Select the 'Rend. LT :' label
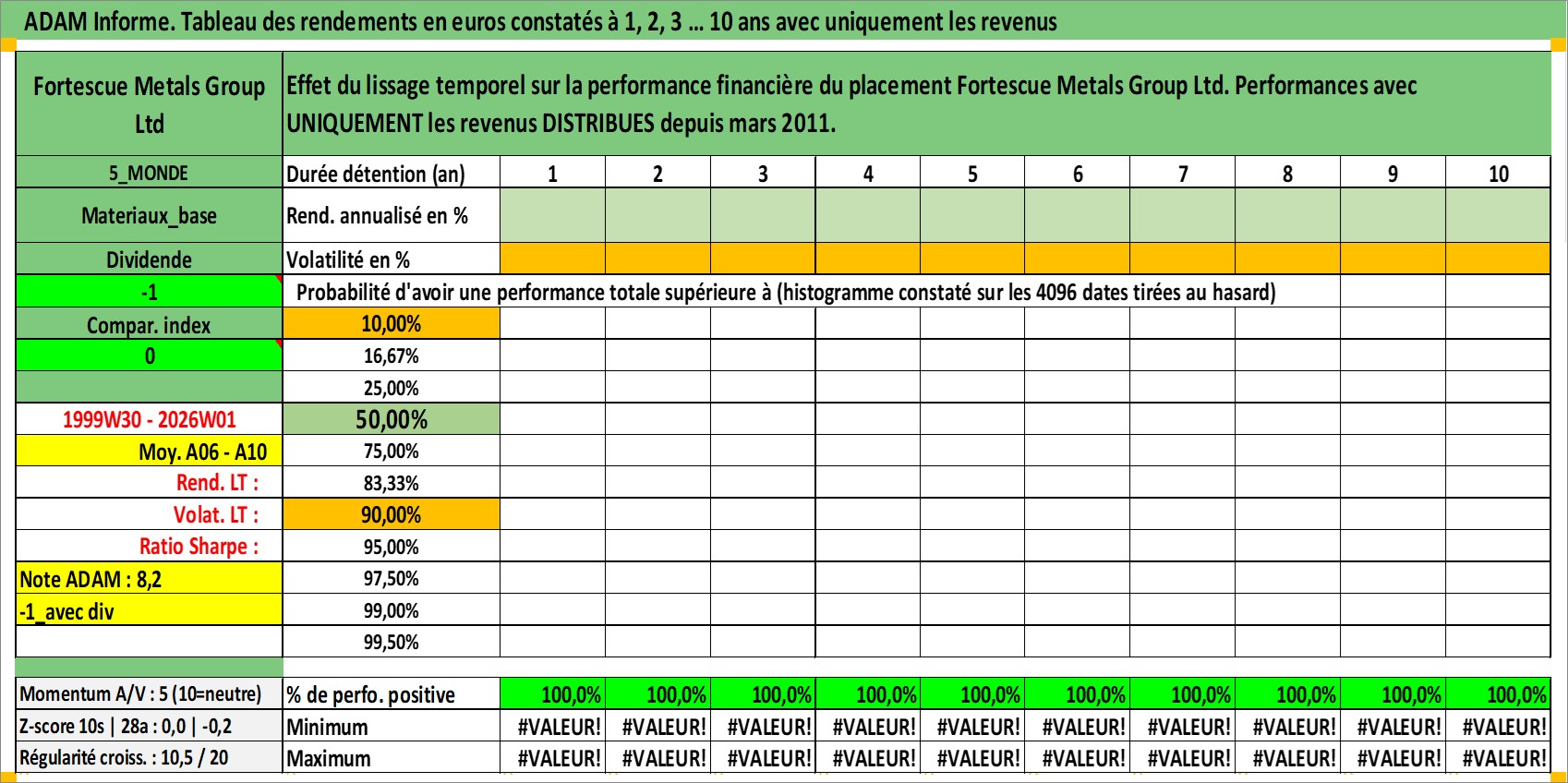Screen dimensions: 1568x783 tap(150, 483)
